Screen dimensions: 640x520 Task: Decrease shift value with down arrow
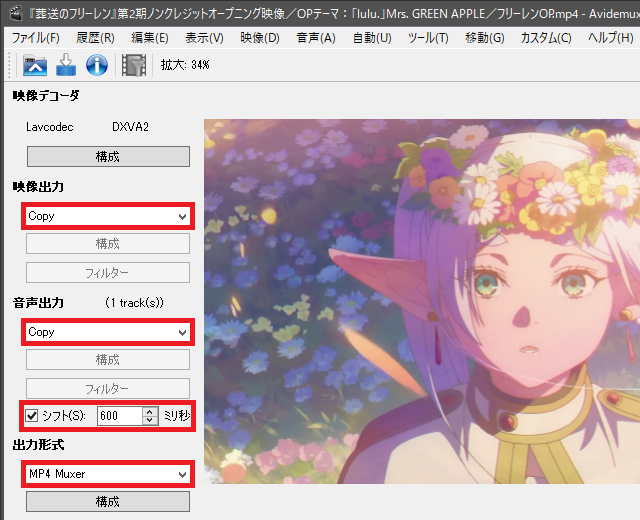[150, 420]
